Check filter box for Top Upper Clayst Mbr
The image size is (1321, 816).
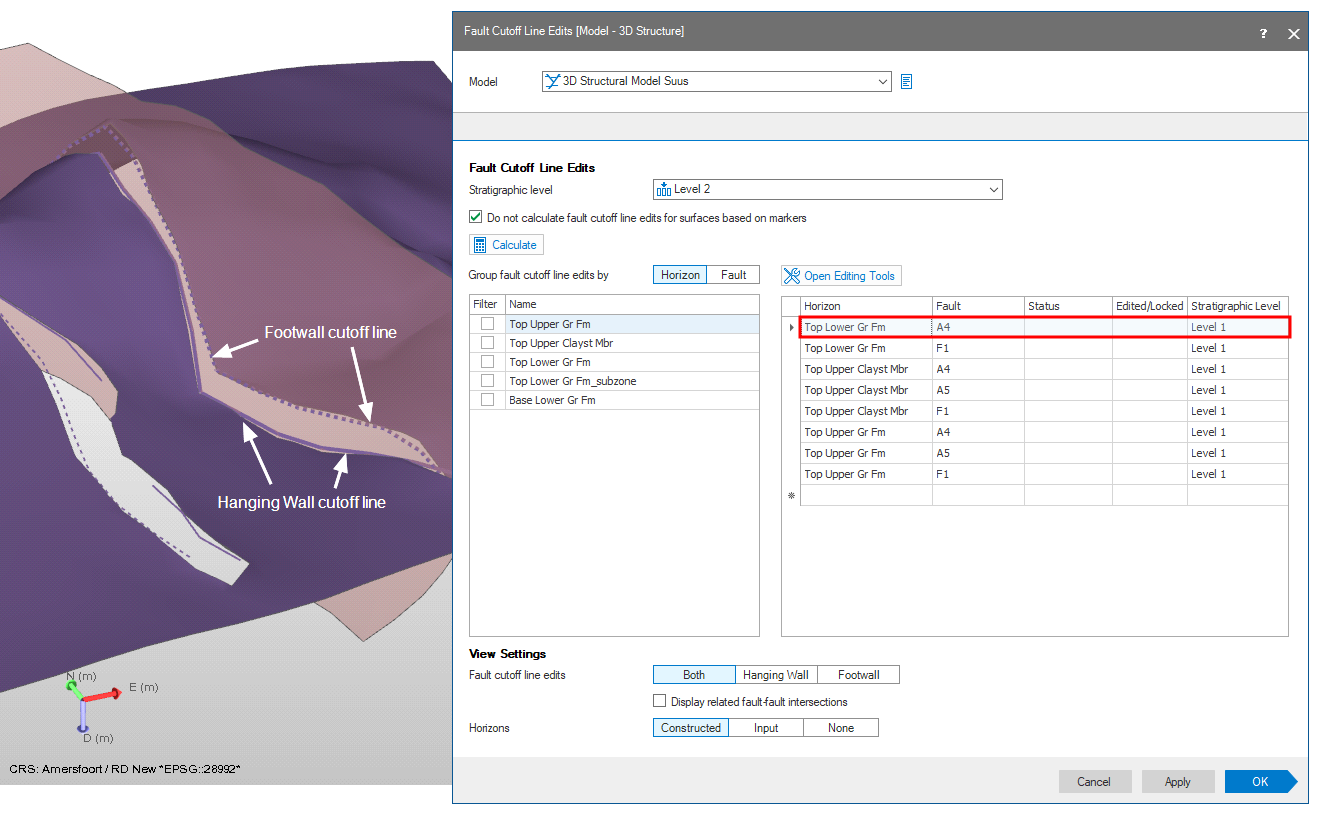(x=487, y=343)
